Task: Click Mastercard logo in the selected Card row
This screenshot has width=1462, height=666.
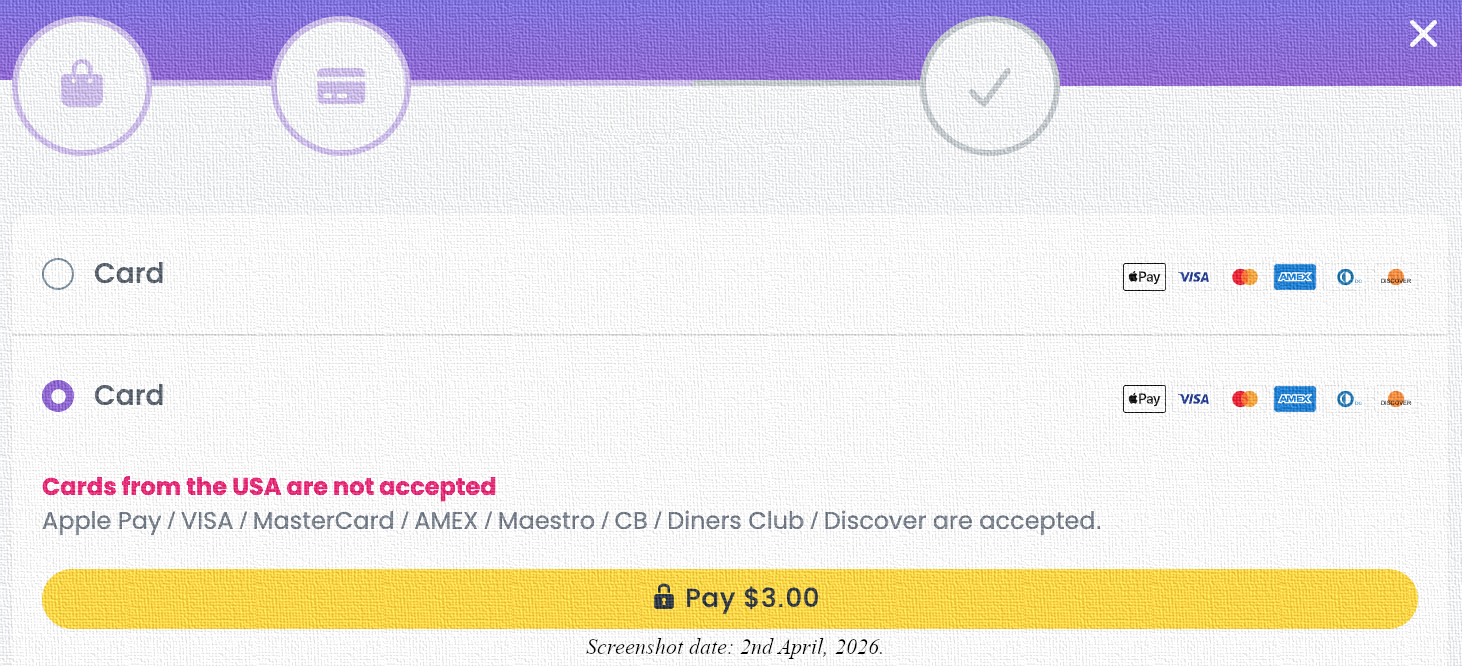Action: click(x=1244, y=399)
